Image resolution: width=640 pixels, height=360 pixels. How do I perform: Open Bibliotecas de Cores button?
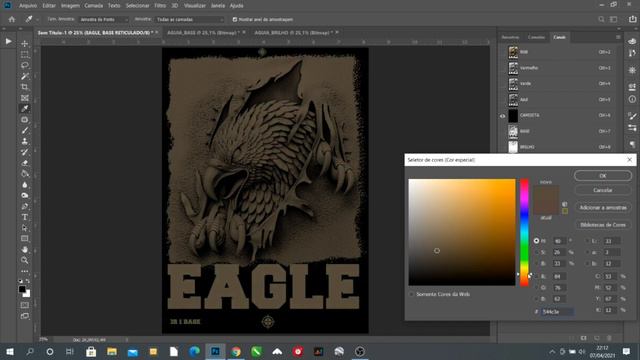pos(603,225)
